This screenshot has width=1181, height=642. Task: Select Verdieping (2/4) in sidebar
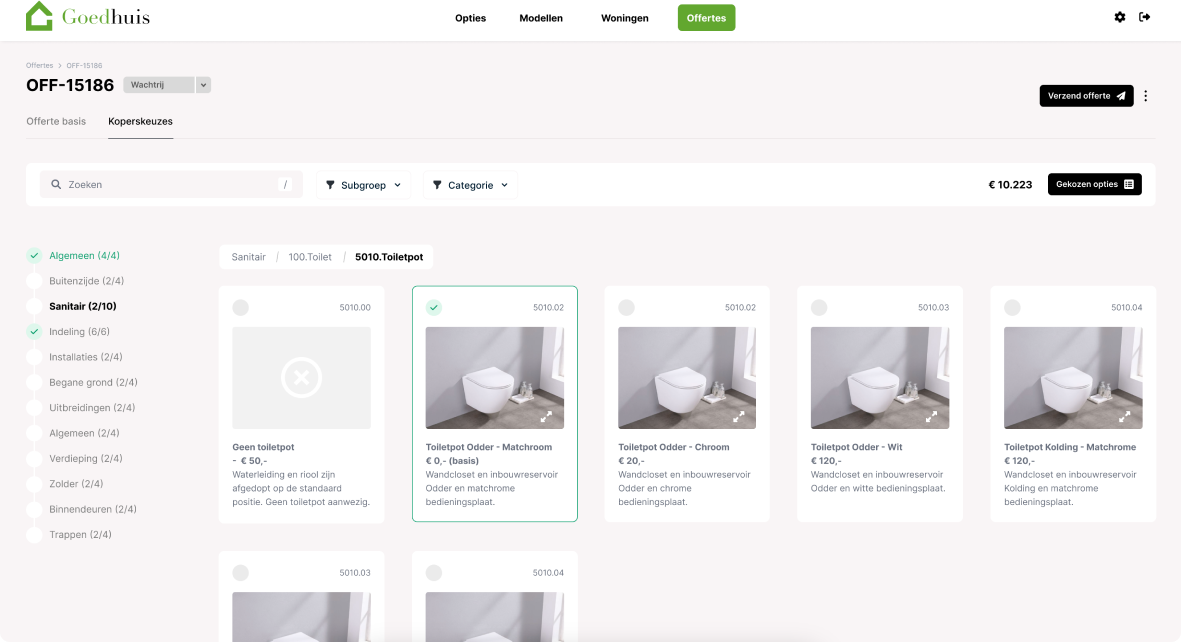pyautogui.click(x=86, y=458)
